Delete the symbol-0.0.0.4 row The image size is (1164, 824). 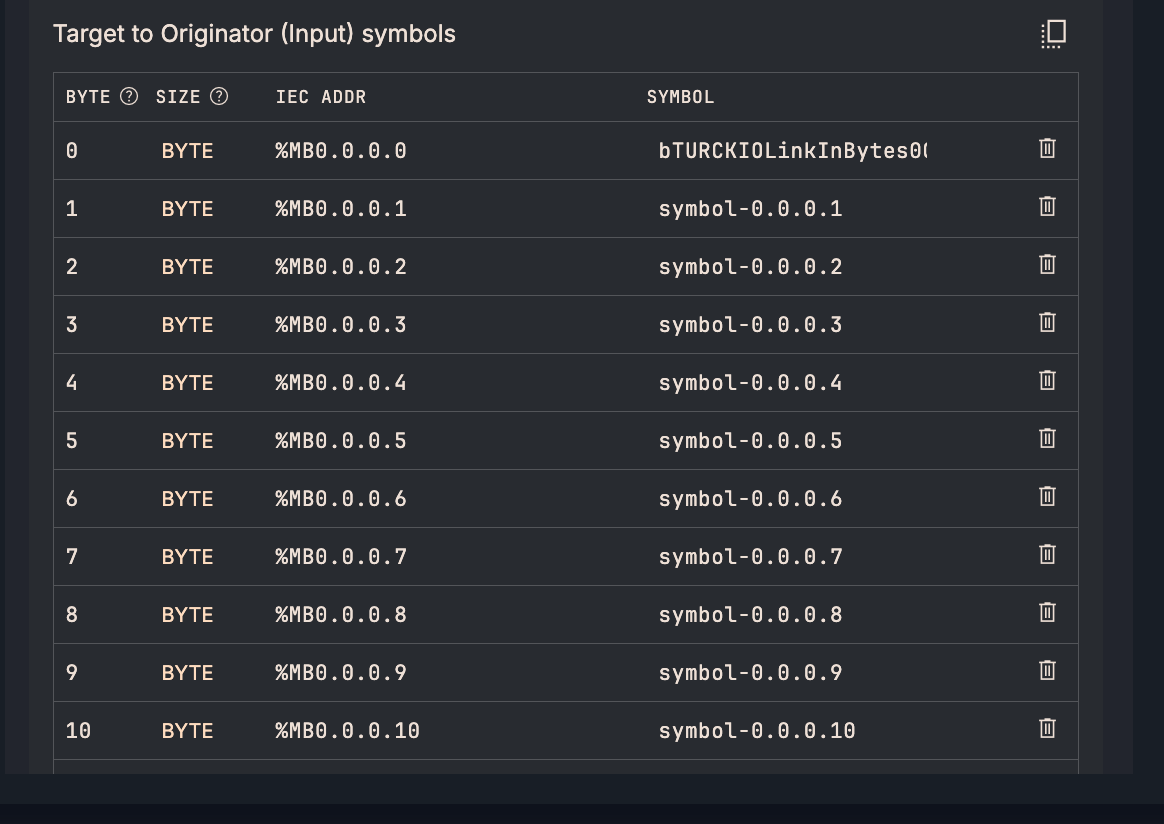tap(1047, 381)
